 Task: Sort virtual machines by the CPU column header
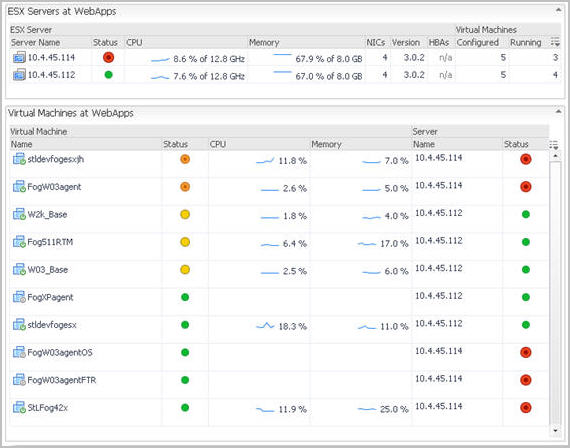click(218, 144)
